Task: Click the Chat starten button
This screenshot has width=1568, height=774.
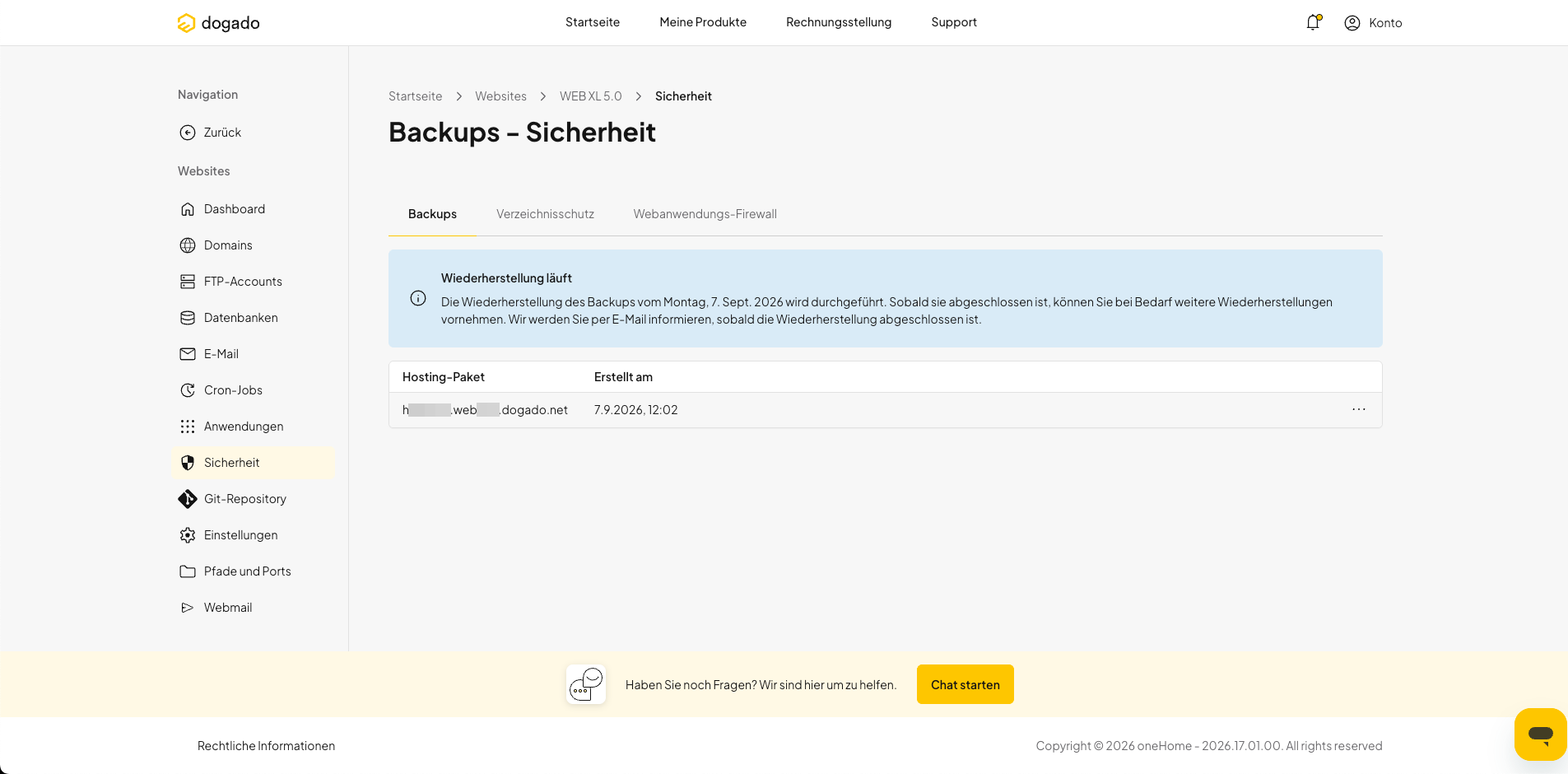Action: coord(965,684)
